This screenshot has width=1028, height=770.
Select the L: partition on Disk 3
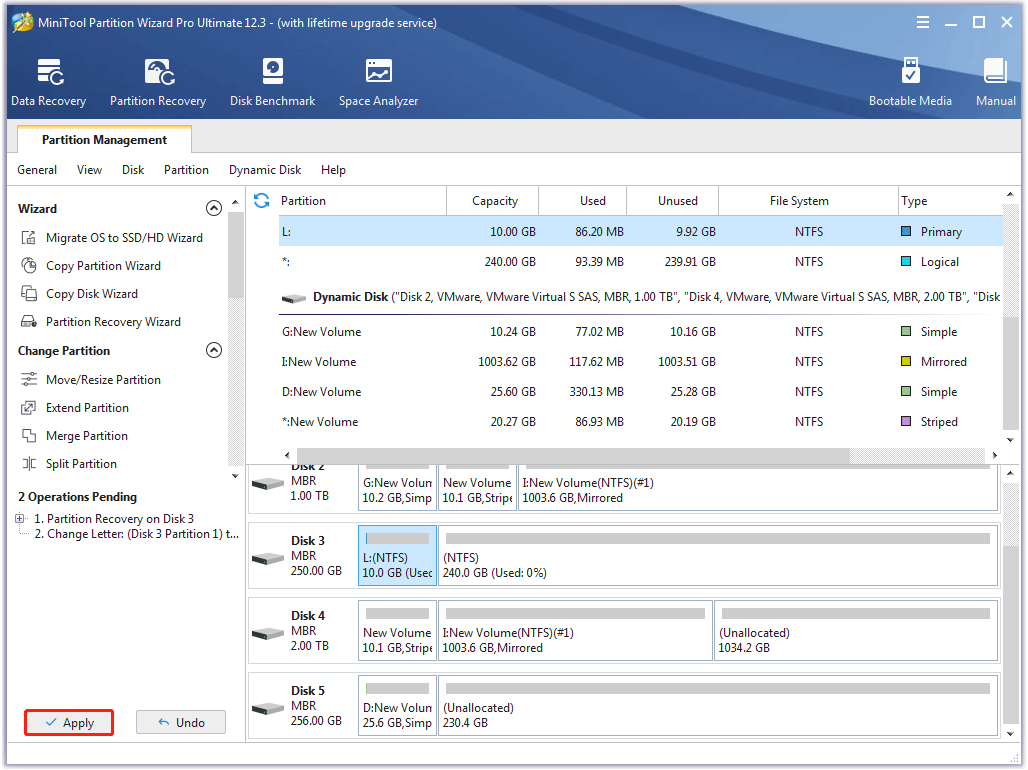pyautogui.click(x=396, y=555)
